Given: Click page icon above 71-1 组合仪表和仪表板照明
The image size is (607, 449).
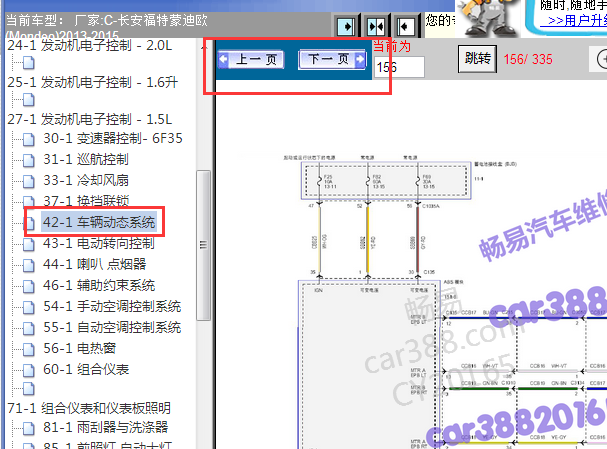Looking at the screenshot, I should 29,388.
